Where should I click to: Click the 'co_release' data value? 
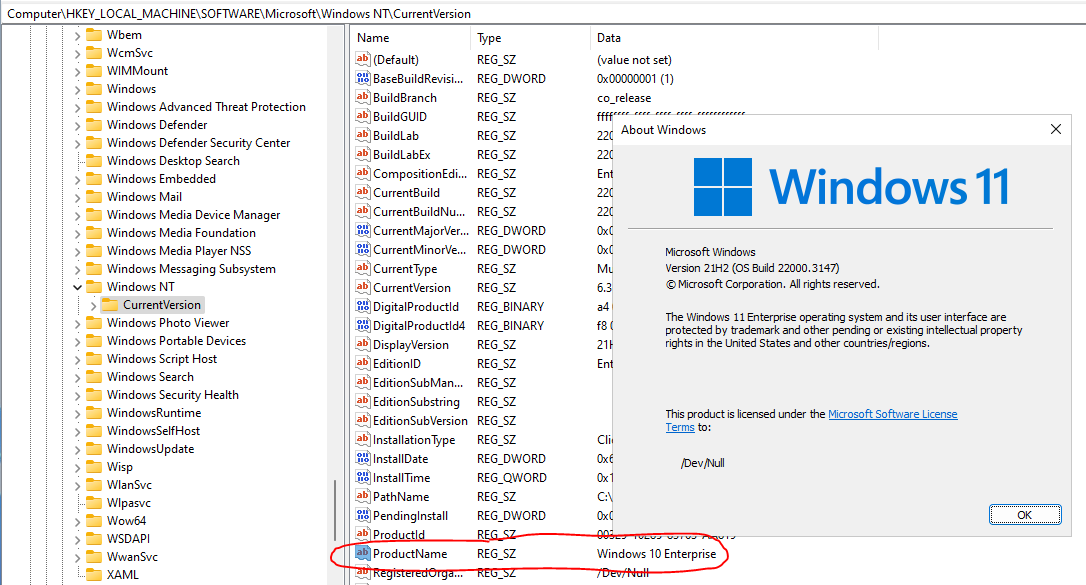624,98
